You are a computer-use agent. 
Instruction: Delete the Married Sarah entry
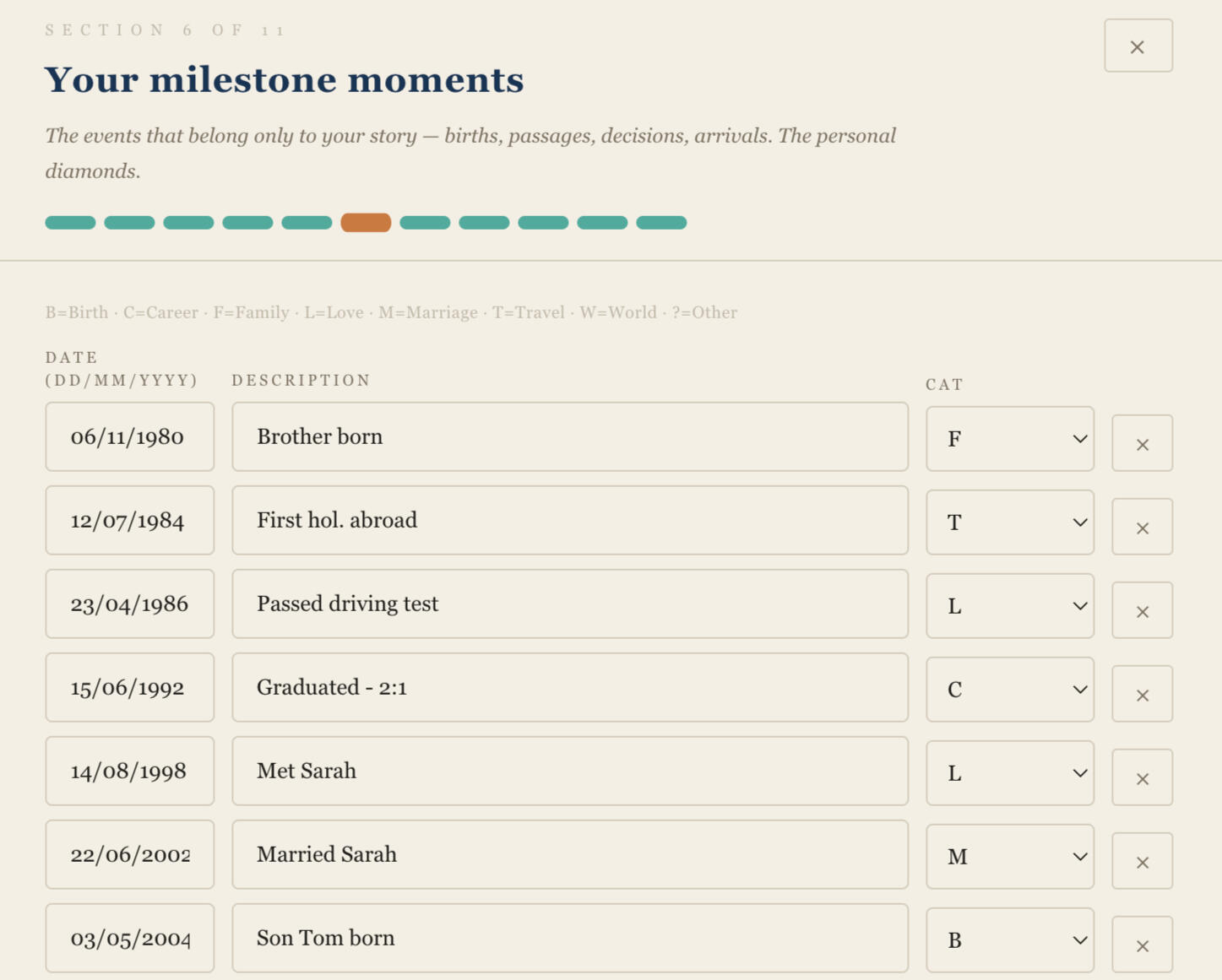pos(1142,861)
